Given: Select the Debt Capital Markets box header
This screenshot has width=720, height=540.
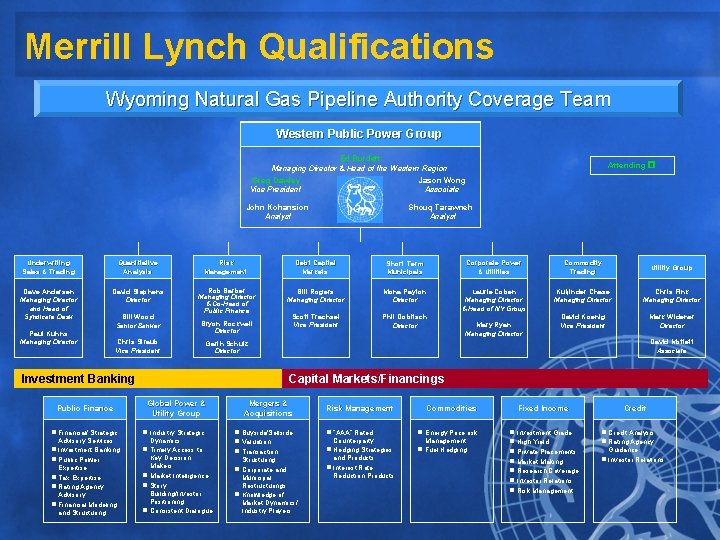Looking at the screenshot, I should 316,267.
